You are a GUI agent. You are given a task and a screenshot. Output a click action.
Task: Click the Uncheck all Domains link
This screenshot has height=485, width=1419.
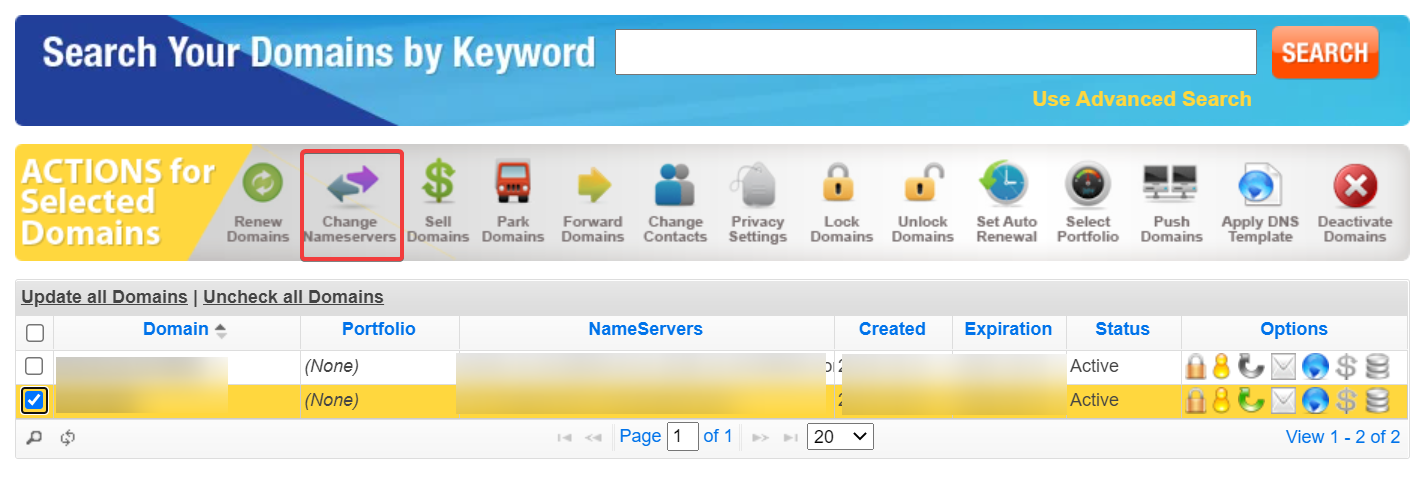pos(293,297)
